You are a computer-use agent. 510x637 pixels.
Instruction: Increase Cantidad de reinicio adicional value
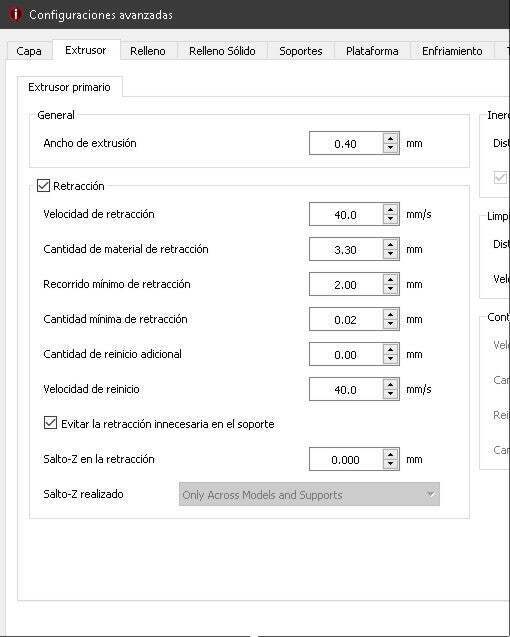click(x=391, y=349)
